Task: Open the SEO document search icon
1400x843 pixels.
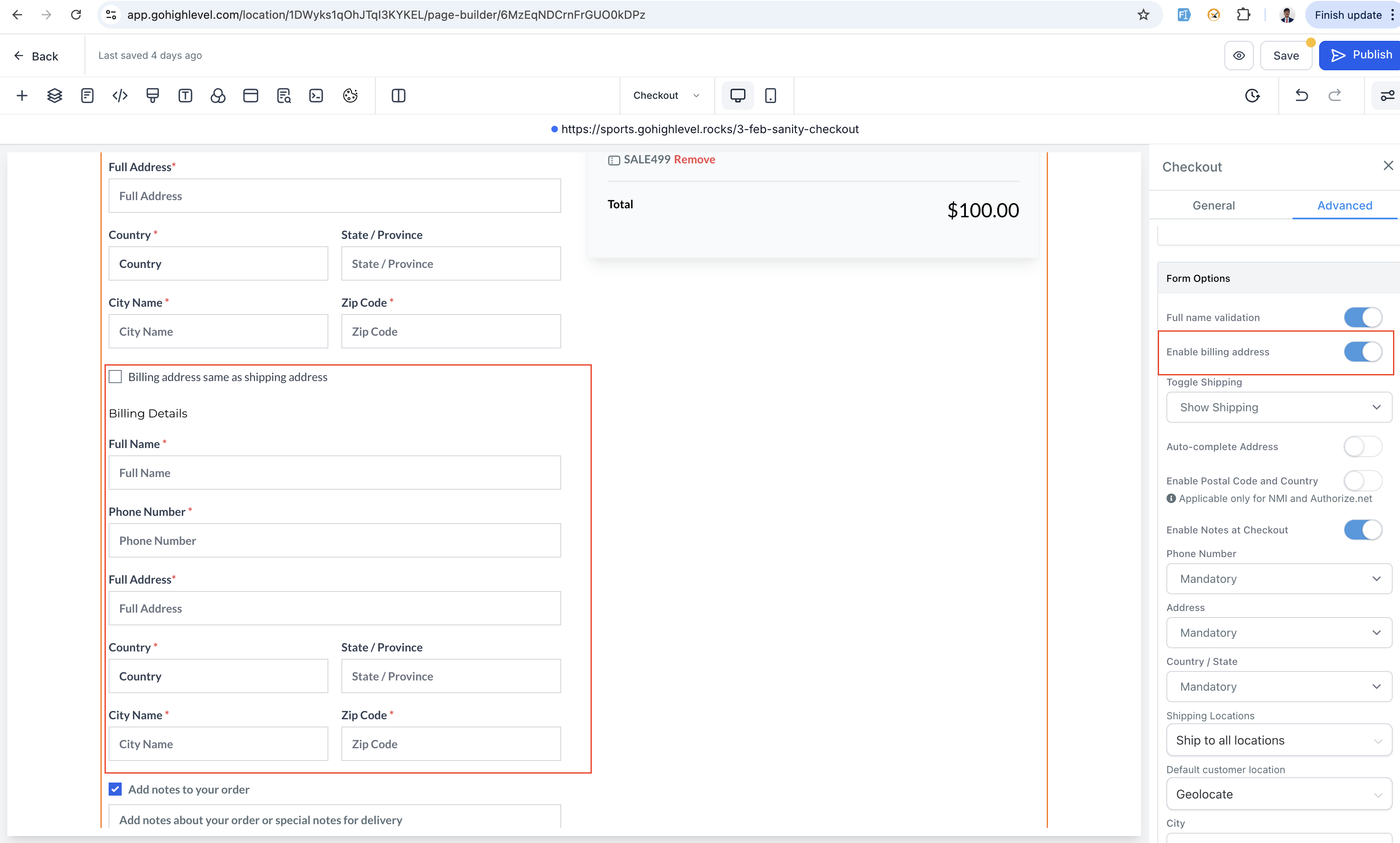Action: tap(283, 96)
